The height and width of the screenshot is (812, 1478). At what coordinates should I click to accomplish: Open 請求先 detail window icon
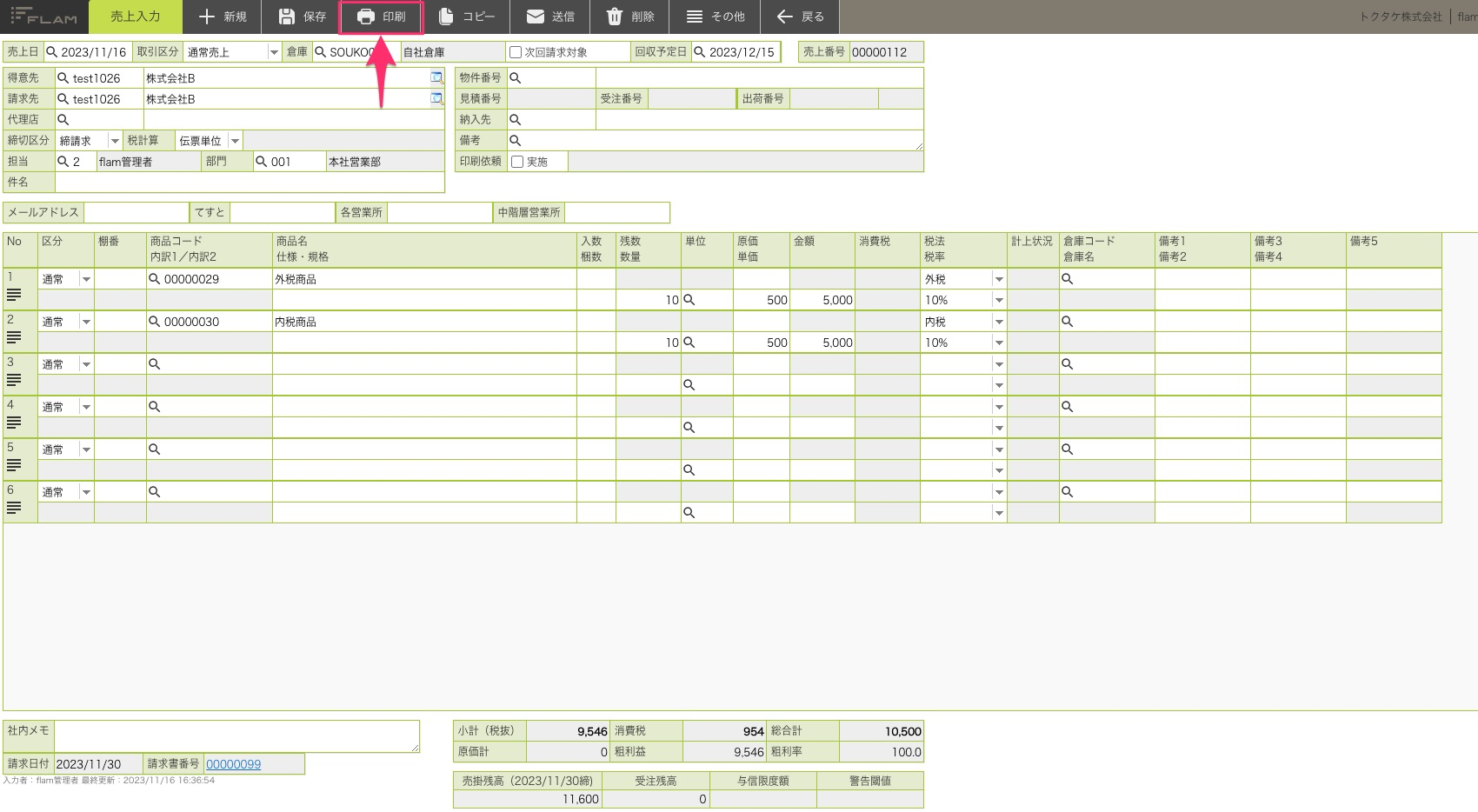coord(436,99)
